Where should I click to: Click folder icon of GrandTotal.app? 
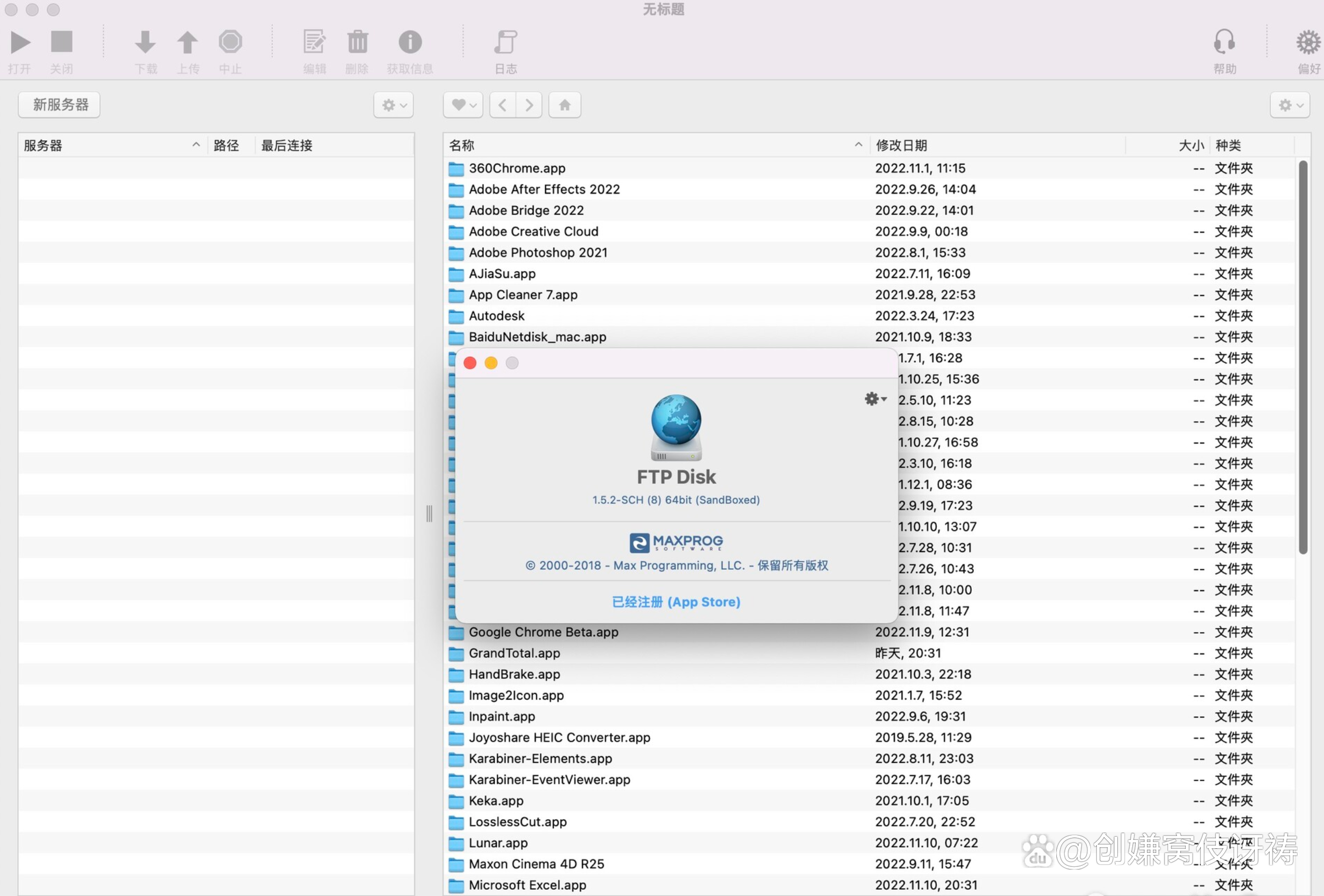pyautogui.click(x=456, y=653)
